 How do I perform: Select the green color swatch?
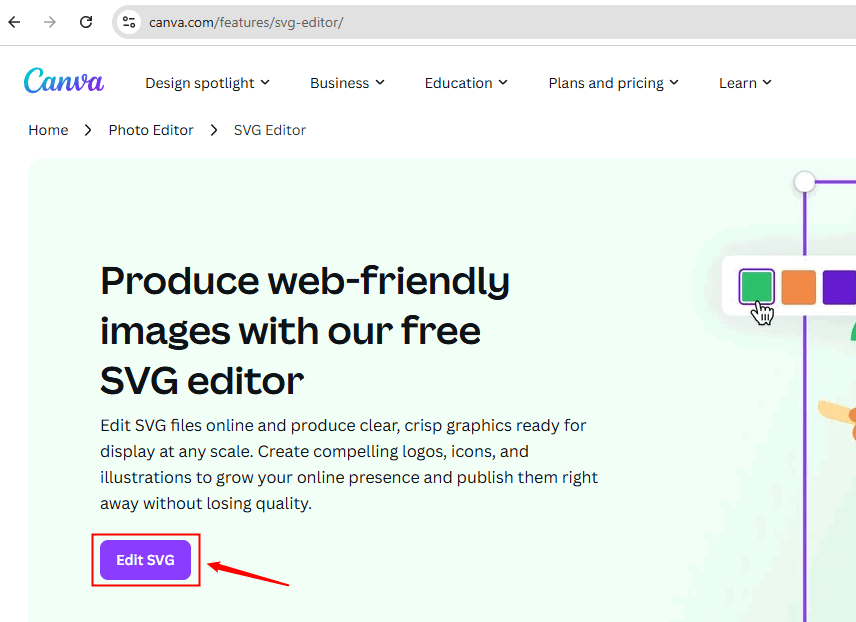pyautogui.click(x=757, y=287)
